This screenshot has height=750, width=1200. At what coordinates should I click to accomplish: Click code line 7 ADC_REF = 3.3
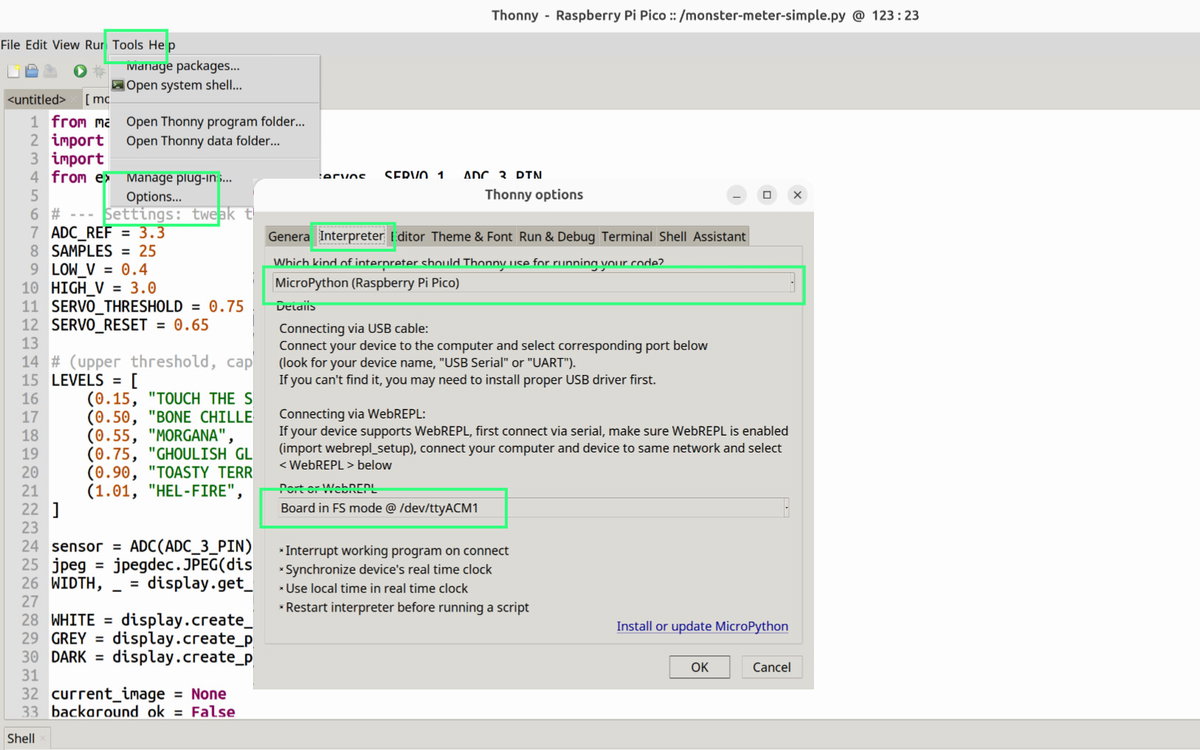coord(108,232)
